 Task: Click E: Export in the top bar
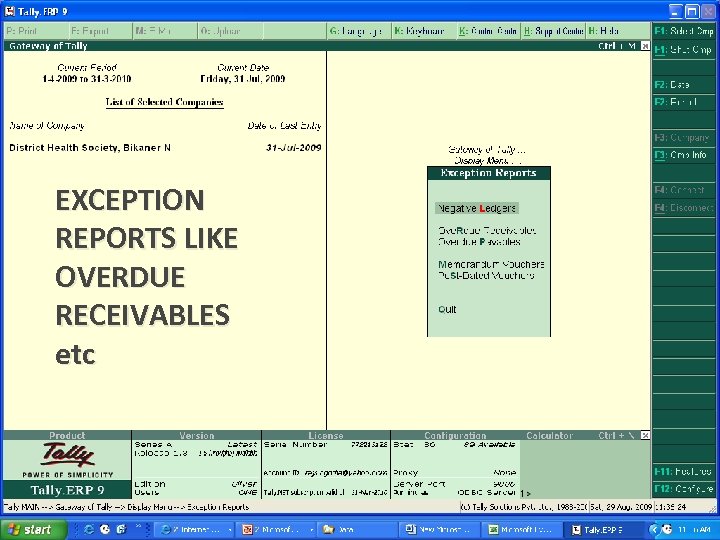pos(100,31)
